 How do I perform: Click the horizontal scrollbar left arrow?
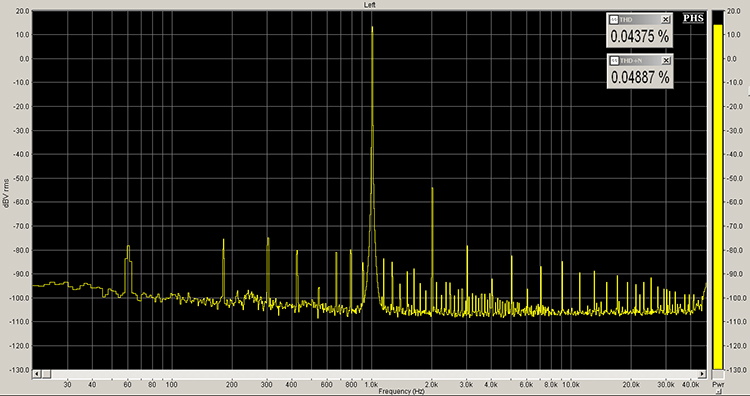(x=36, y=374)
